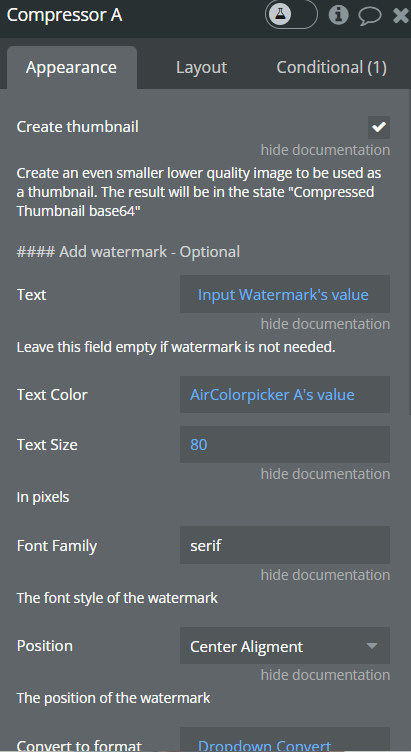411x752 pixels.
Task: Click the Position dropdown arrow
Action: (x=372, y=646)
